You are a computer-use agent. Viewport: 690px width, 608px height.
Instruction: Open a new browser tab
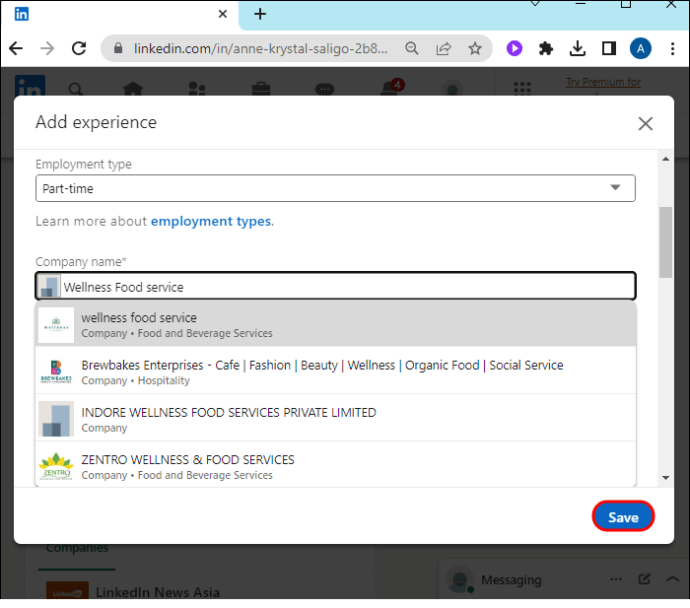coord(260,14)
